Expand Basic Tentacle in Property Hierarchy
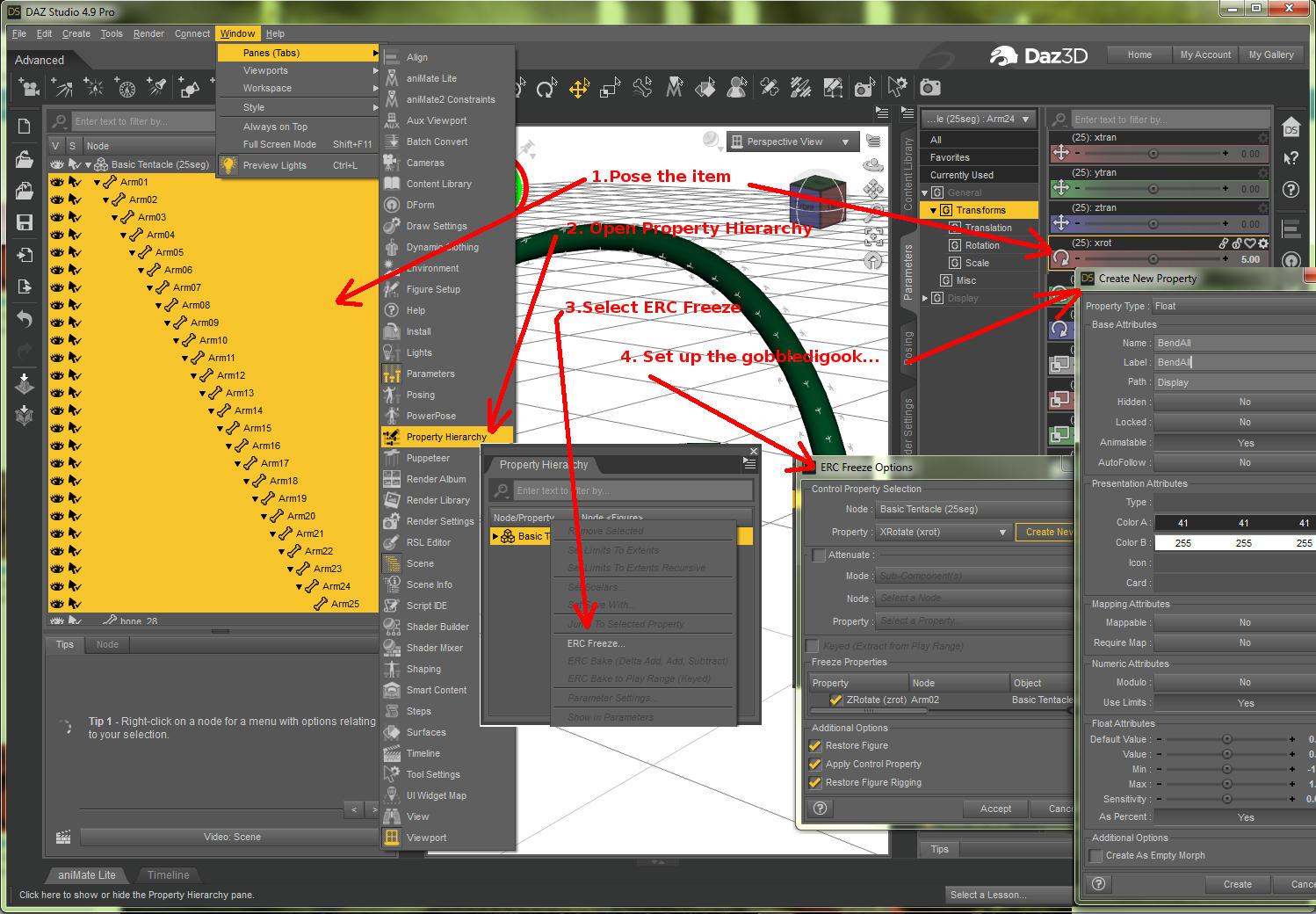 tap(495, 536)
